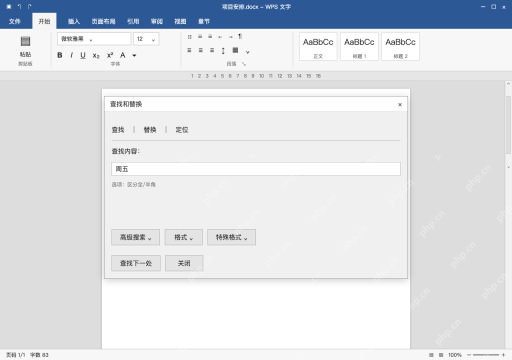Screen dimensions: 512x360
Task: Click the shading/border icon
Action: [235, 50]
